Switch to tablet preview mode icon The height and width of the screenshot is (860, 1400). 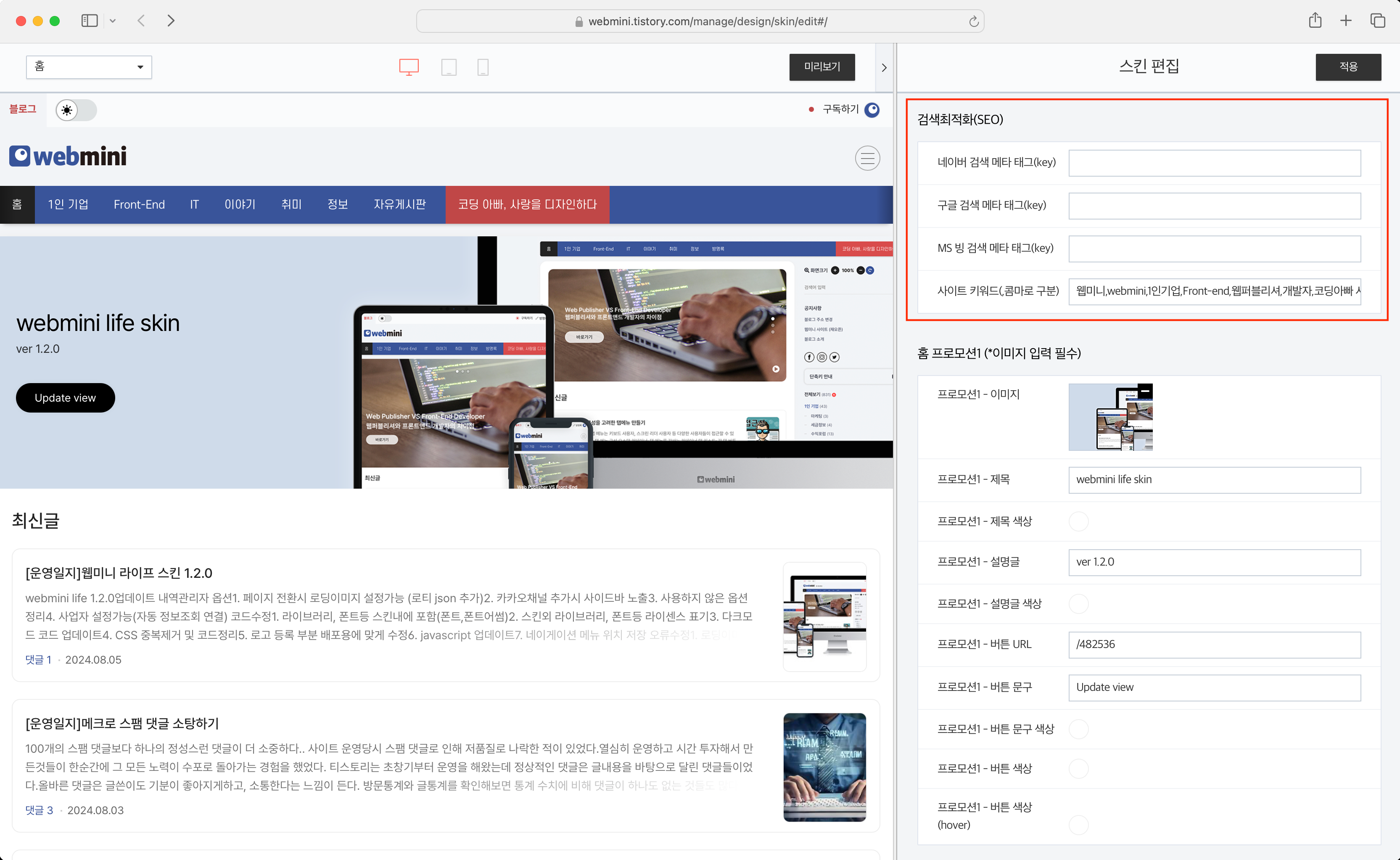click(x=449, y=67)
